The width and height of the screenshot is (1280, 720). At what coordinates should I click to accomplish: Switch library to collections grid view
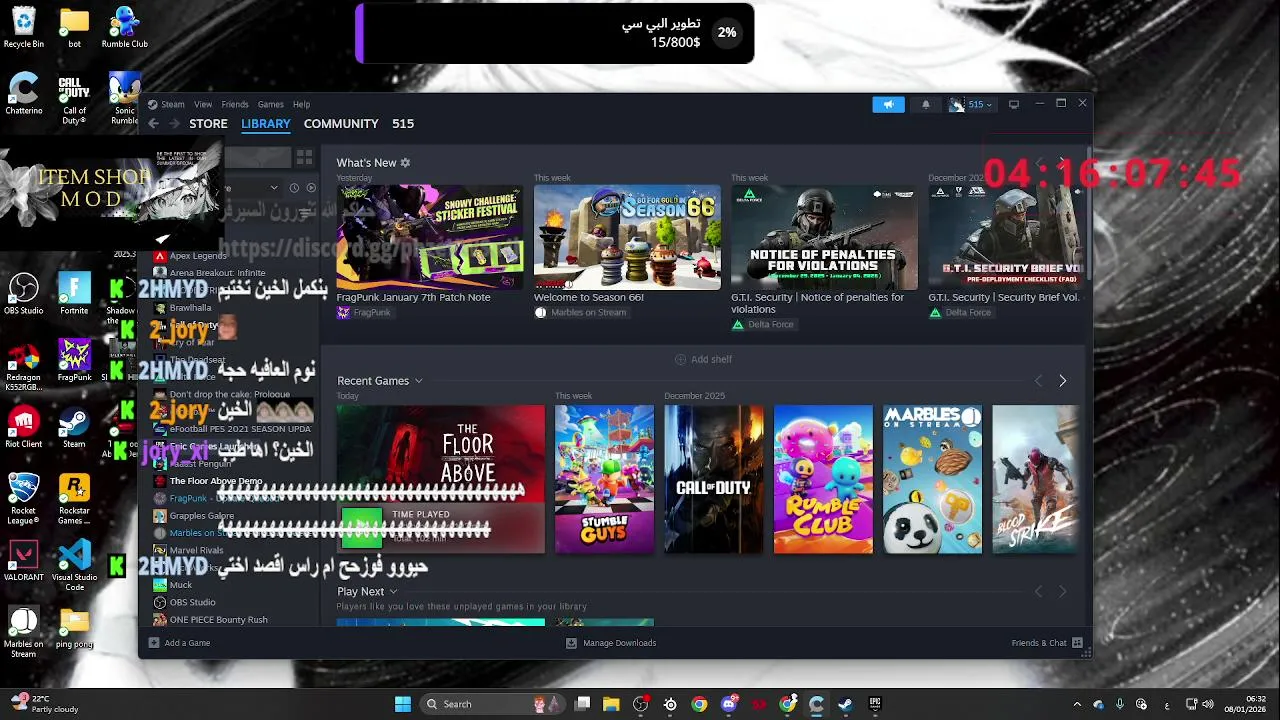click(304, 158)
